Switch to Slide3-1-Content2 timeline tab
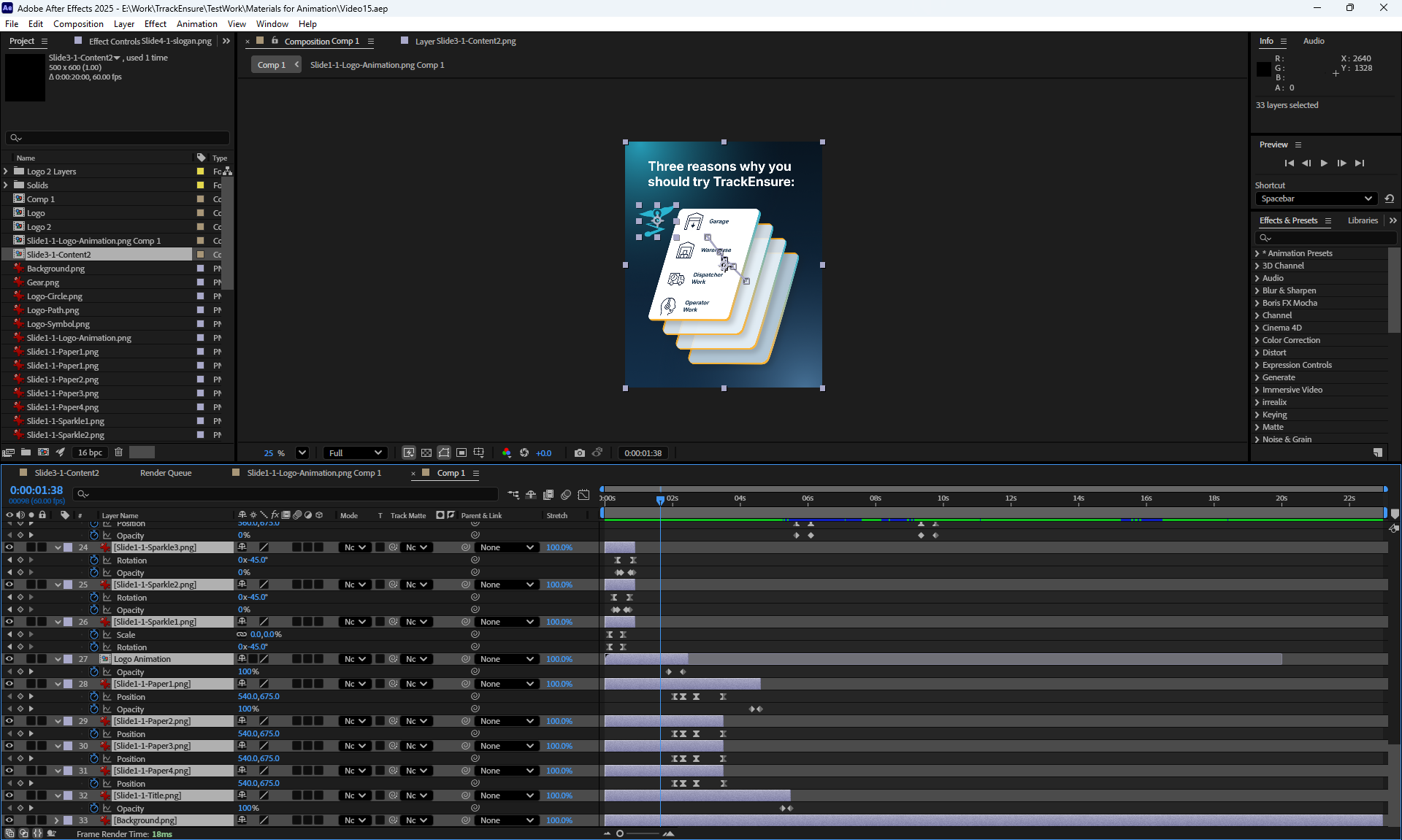Screen dimensions: 1402x840 [x=67, y=473]
